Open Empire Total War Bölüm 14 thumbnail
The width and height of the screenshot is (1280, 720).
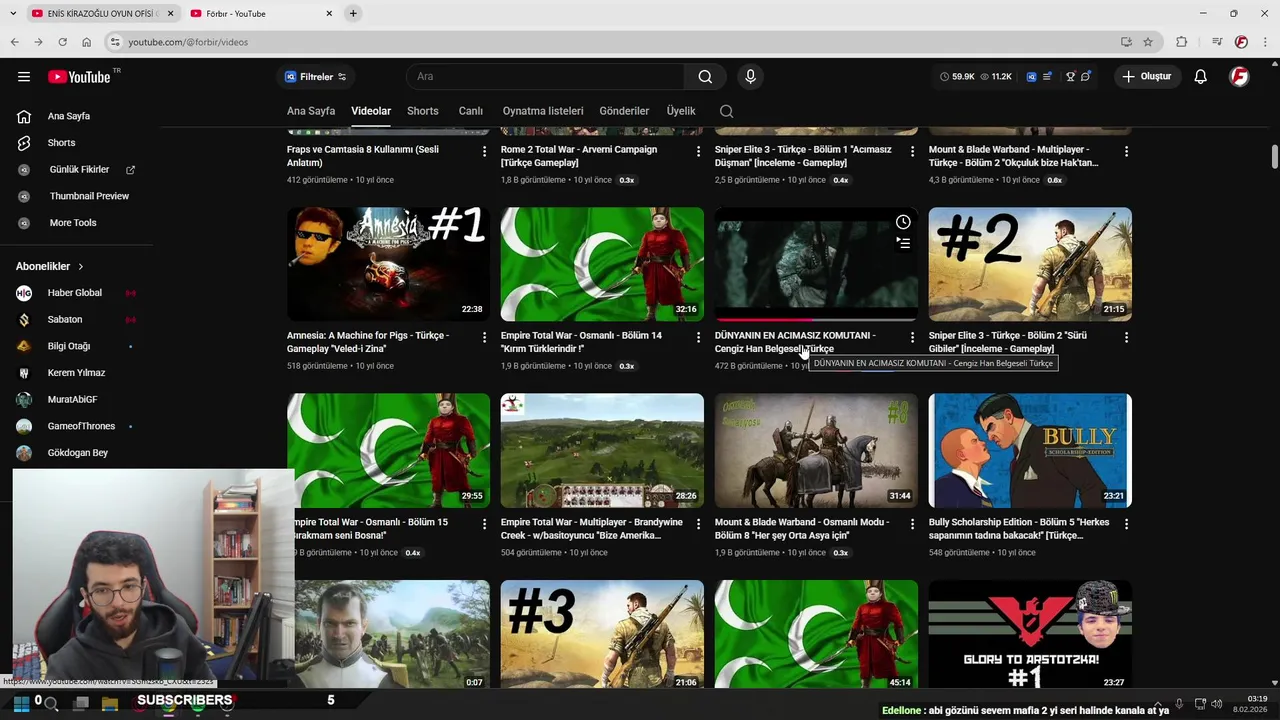[x=602, y=264]
